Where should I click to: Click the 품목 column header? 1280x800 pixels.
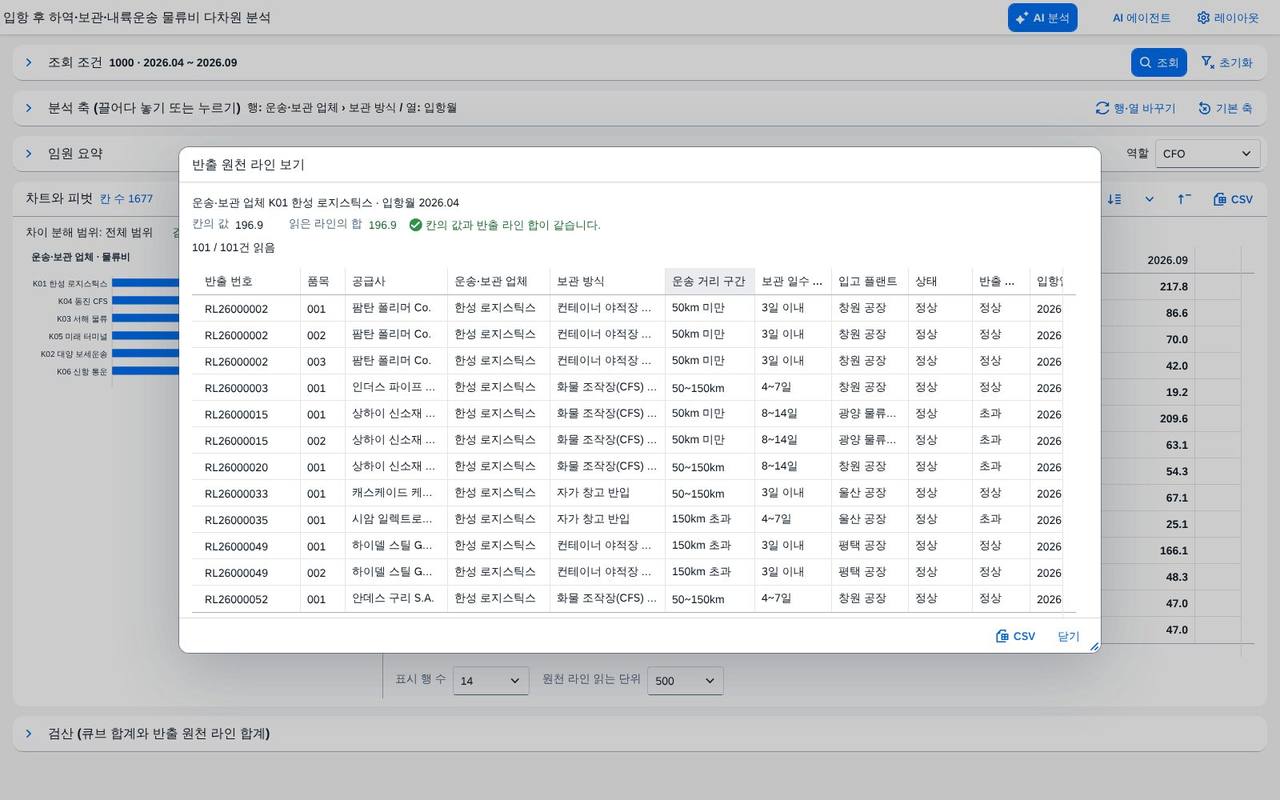pyautogui.click(x=322, y=281)
